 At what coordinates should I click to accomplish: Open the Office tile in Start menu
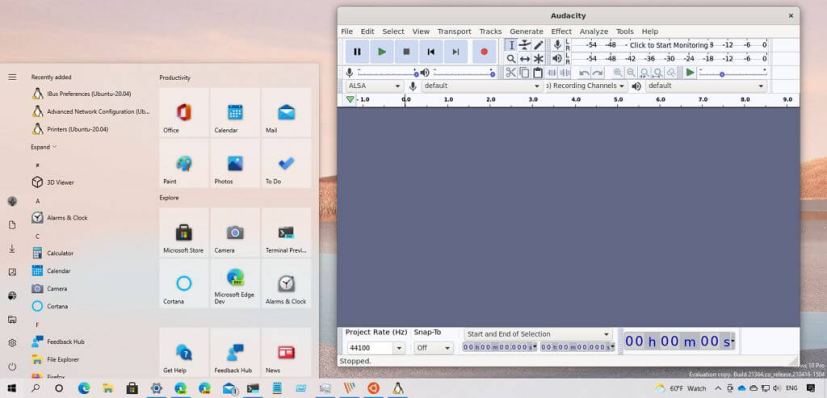click(x=184, y=112)
